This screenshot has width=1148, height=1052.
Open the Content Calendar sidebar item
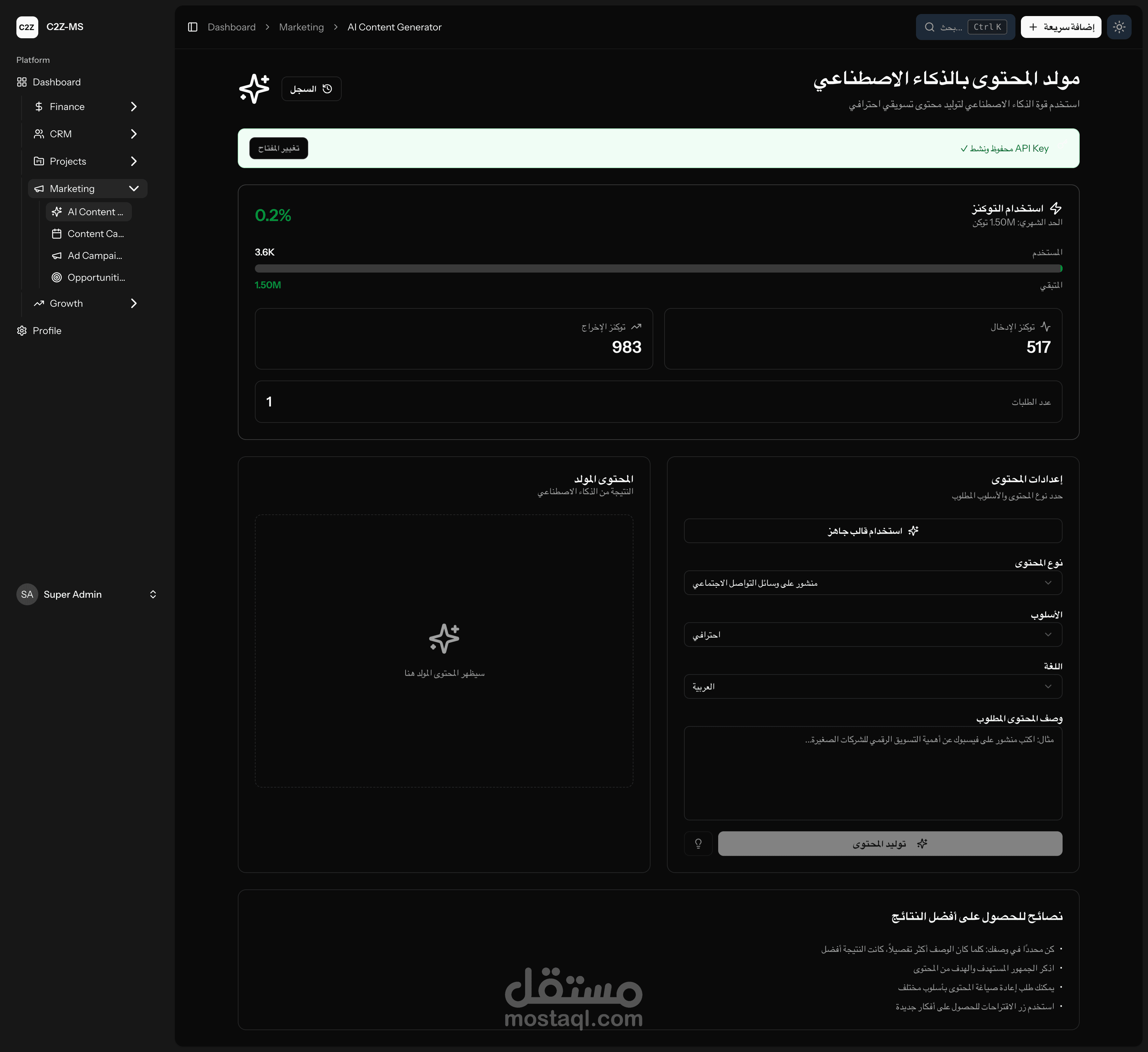click(95, 234)
